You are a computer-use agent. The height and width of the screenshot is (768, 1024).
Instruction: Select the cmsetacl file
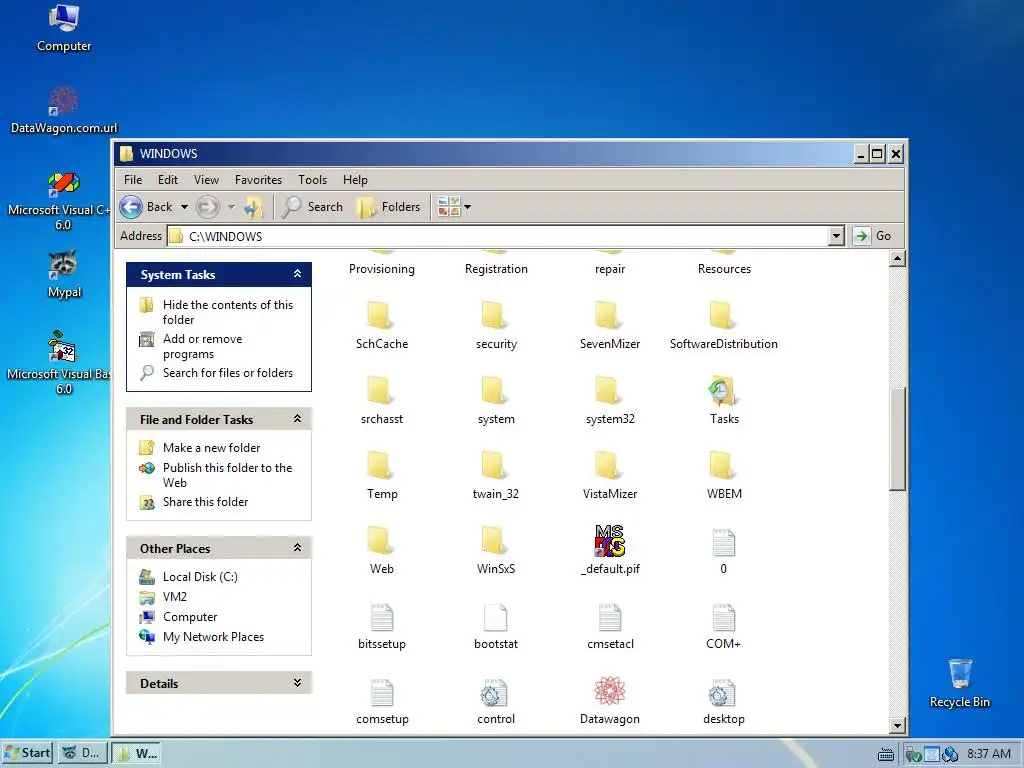point(609,626)
